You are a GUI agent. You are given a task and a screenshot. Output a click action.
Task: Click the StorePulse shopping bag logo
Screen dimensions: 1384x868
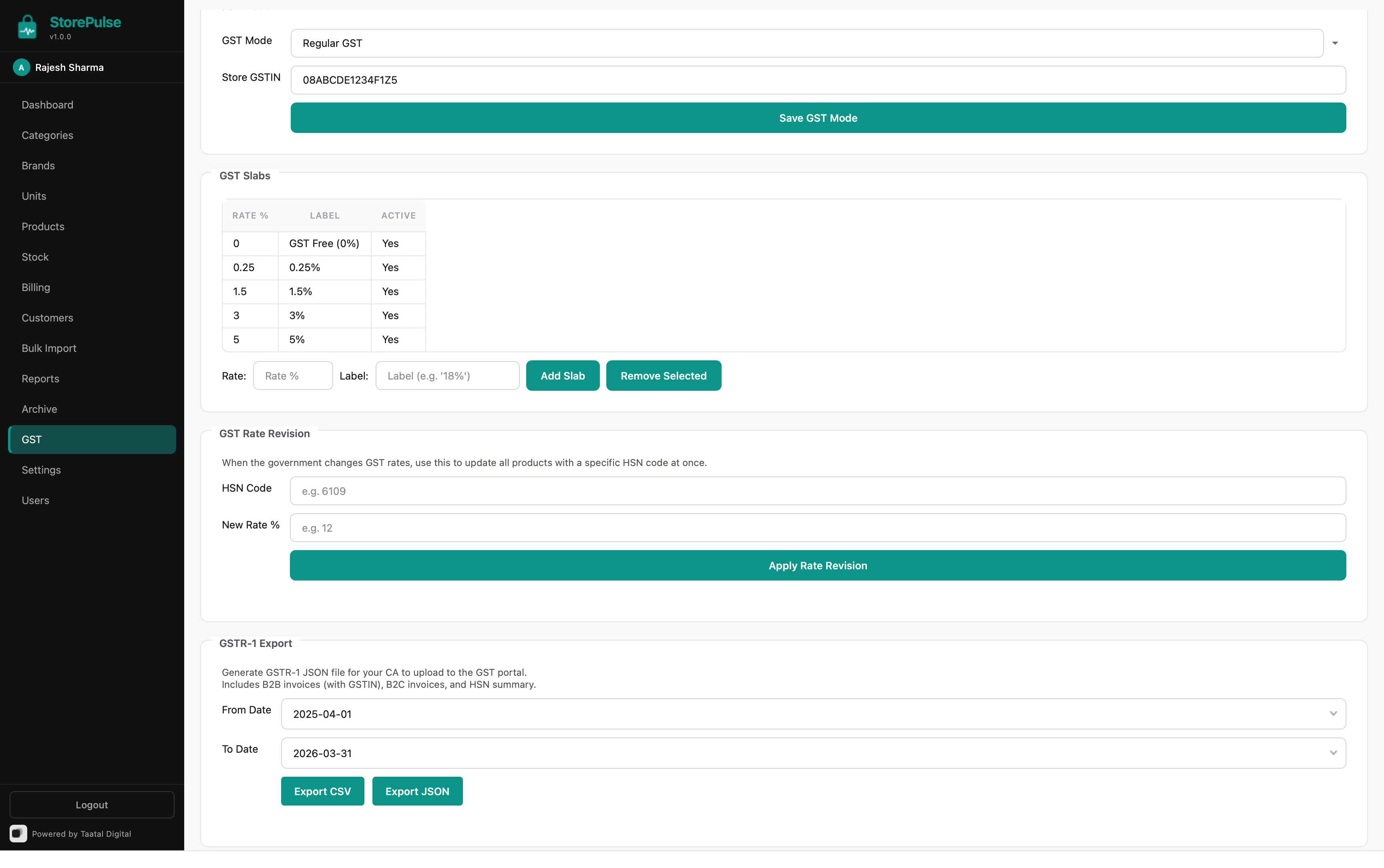[x=27, y=27]
